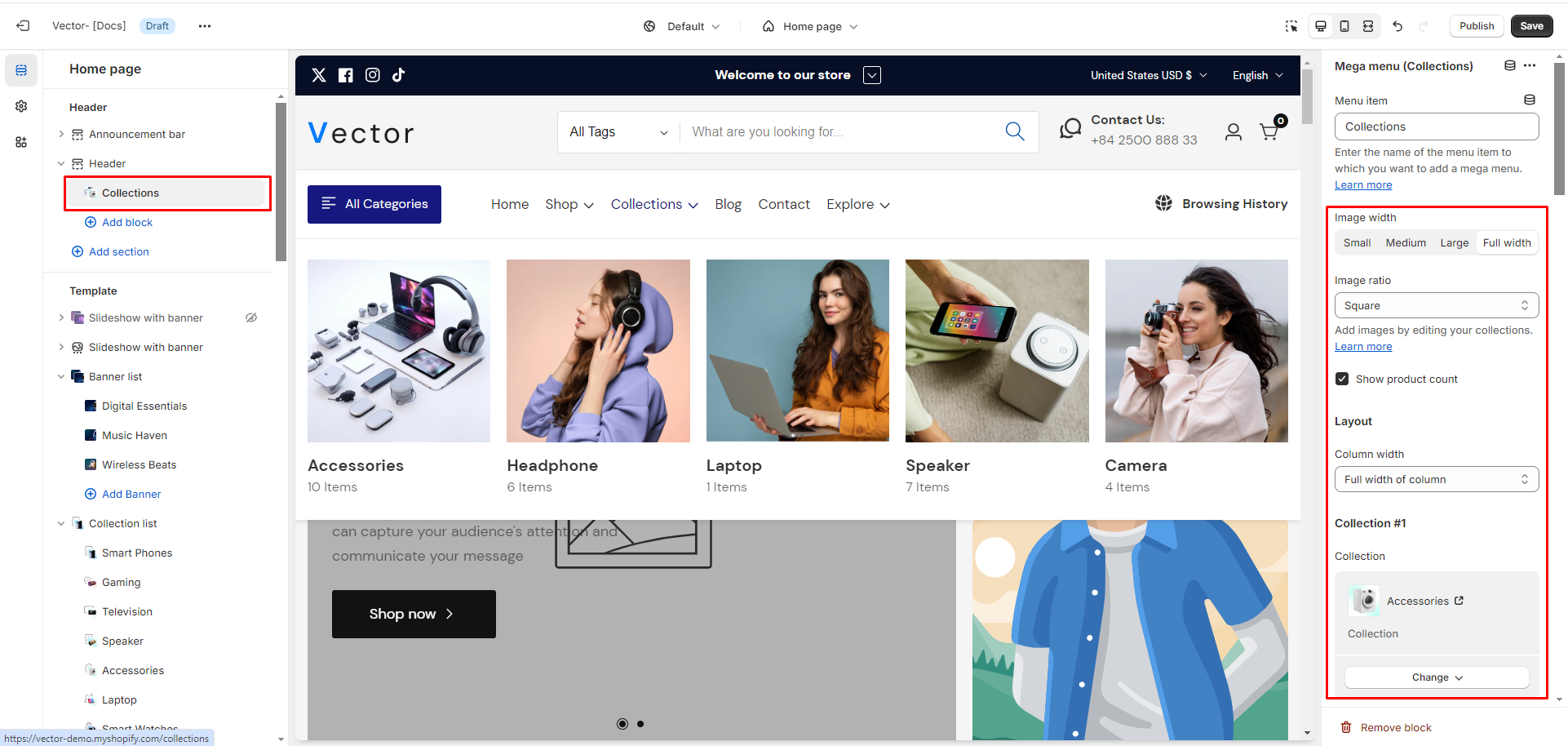Switch to mobile preview icon
The height and width of the screenshot is (746, 1568).
(1344, 26)
